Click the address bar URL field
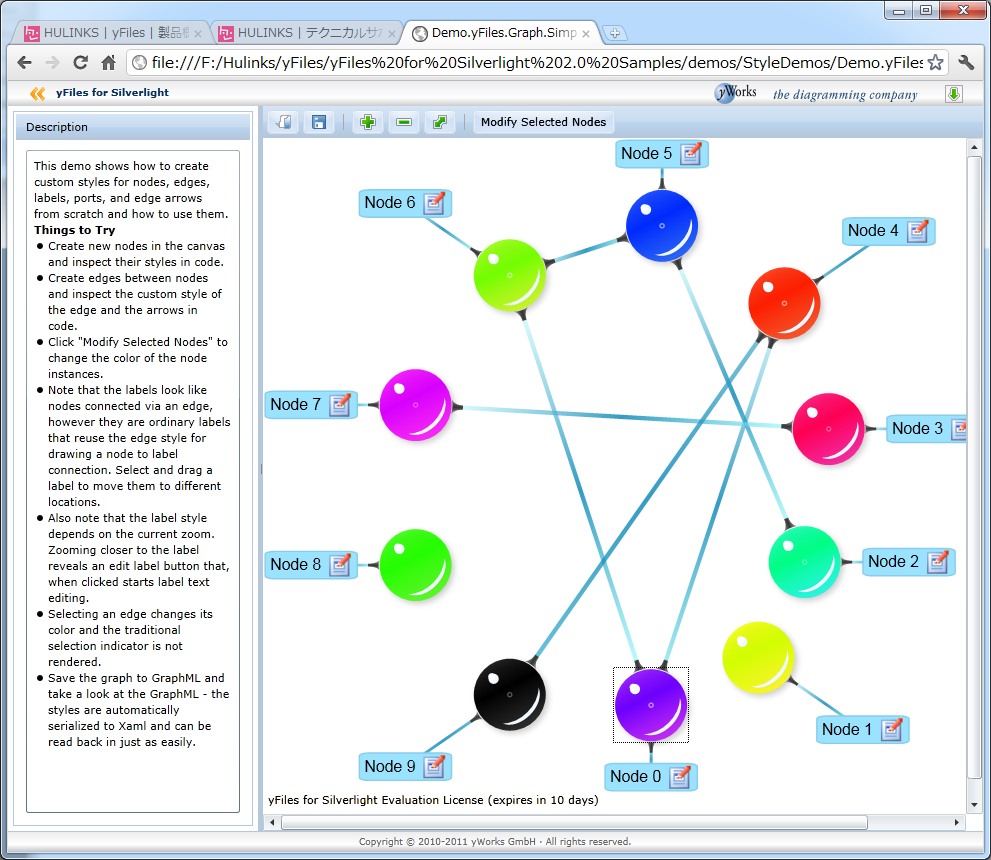Viewport: 991px width, 860px height. tap(536, 63)
